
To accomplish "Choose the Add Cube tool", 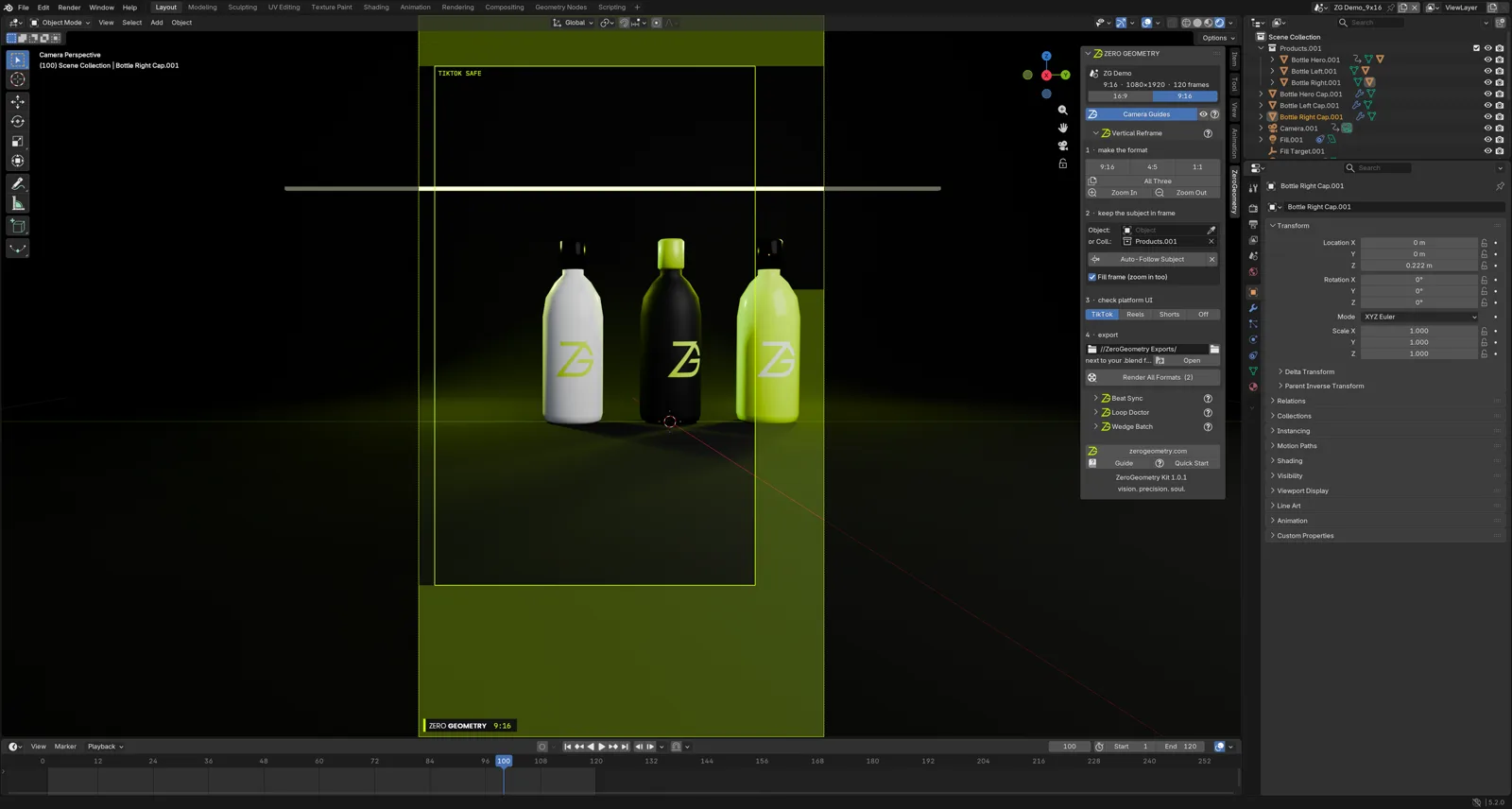I will coord(17,226).
